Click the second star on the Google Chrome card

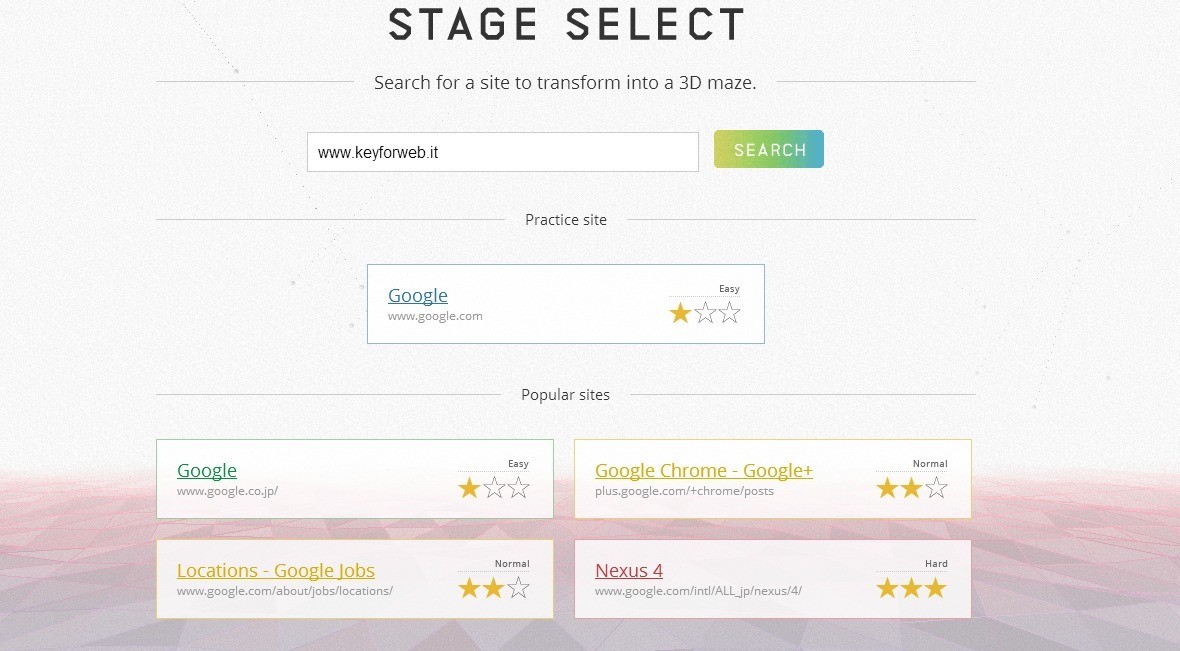pos(911,488)
